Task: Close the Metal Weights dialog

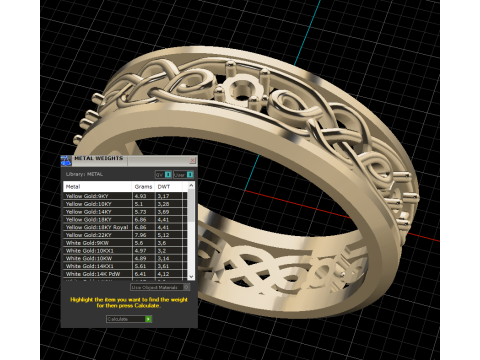Action: pyautogui.click(x=193, y=161)
